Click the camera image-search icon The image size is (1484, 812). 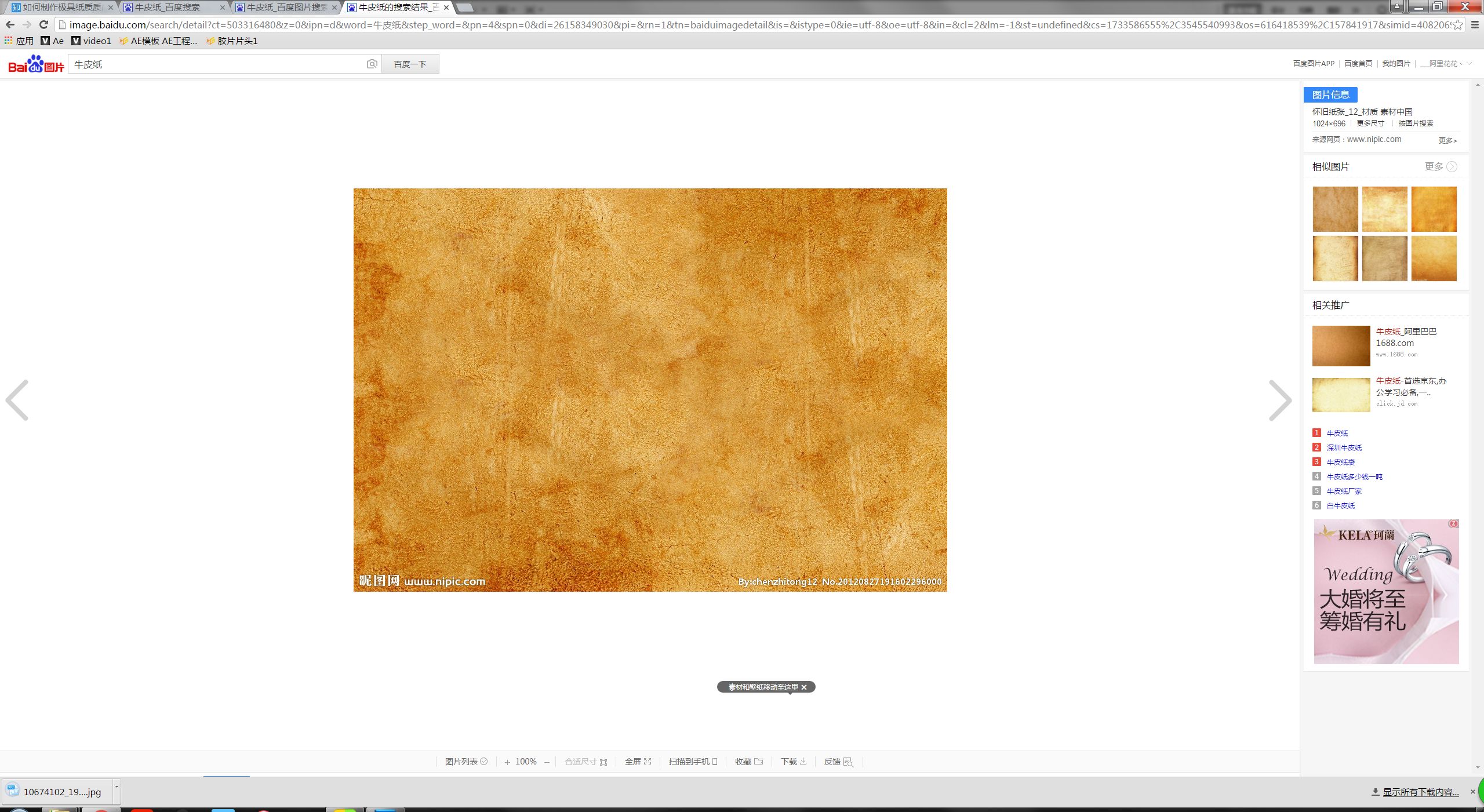372,64
